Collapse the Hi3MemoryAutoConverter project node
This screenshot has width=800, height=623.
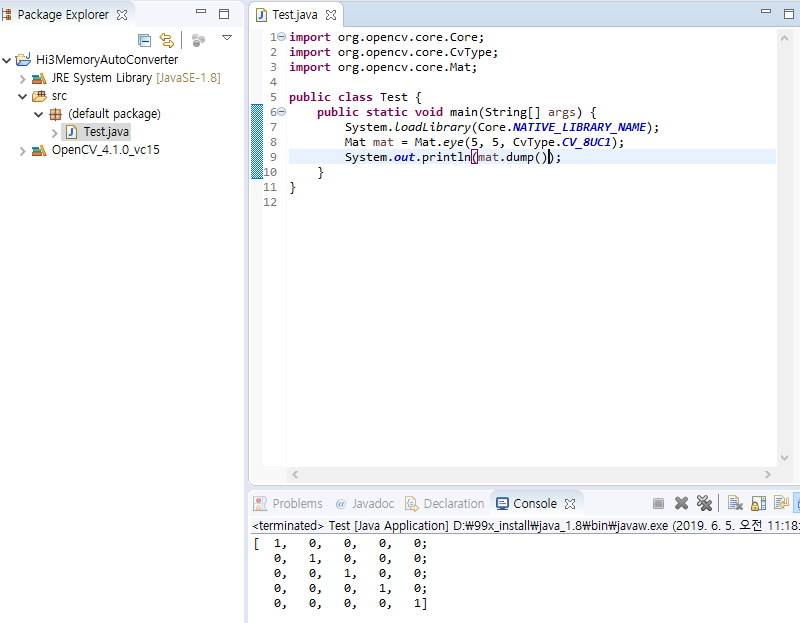tap(7, 61)
